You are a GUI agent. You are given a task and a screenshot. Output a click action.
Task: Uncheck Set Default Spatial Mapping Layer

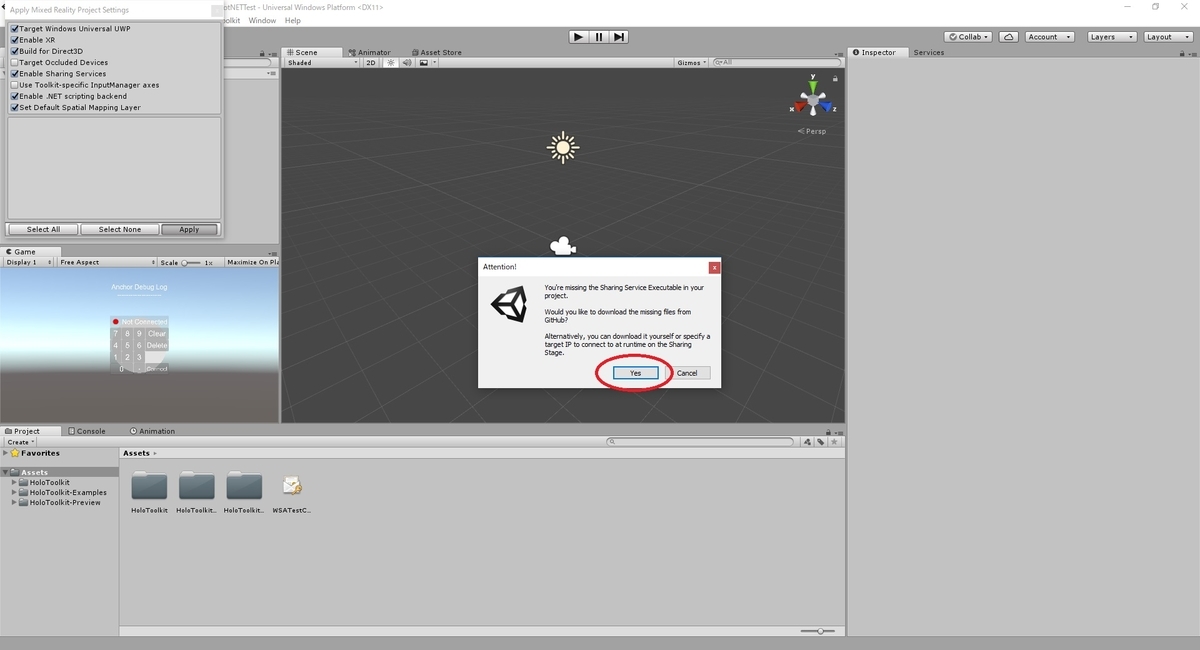coord(15,107)
